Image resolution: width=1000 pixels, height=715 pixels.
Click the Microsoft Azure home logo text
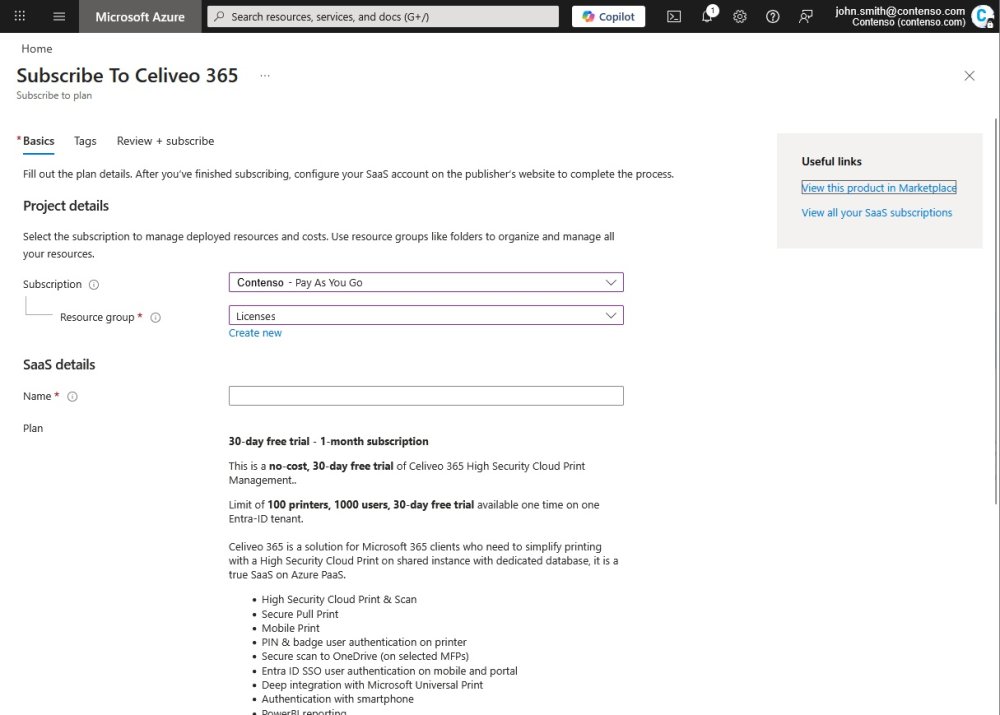coord(140,17)
